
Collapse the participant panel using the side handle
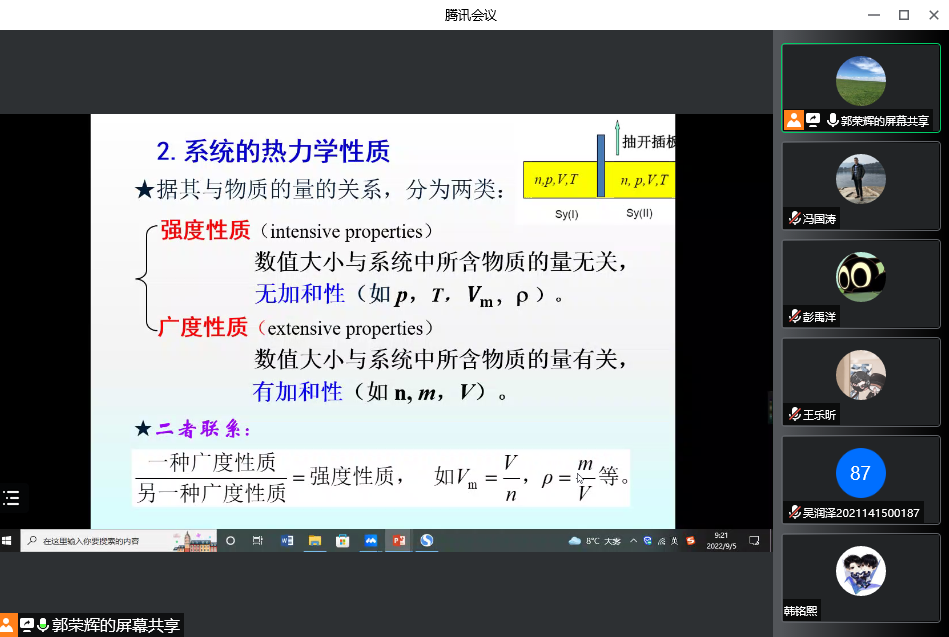tap(770, 407)
